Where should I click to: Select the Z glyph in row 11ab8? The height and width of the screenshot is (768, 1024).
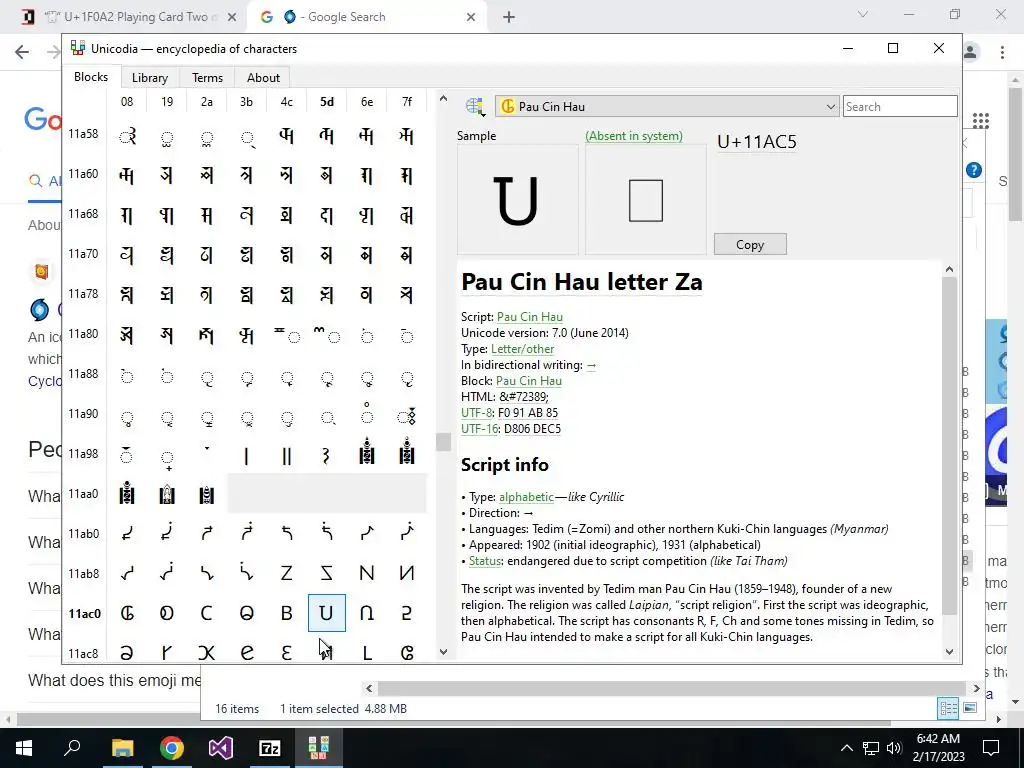tap(287, 573)
